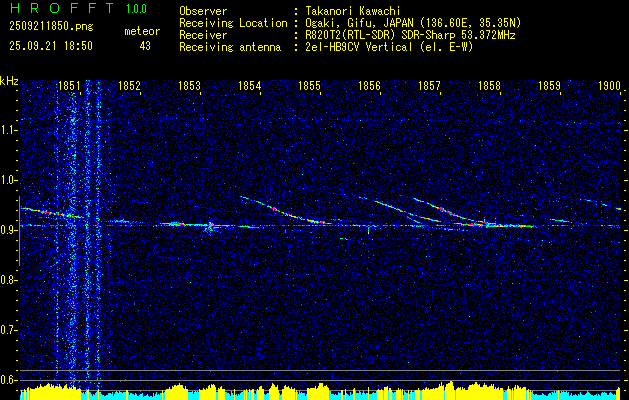The height and width of the screenshot is (400, 629).
Task: Click the 0.9 kHz frequency label
Action: click(8, 230)
